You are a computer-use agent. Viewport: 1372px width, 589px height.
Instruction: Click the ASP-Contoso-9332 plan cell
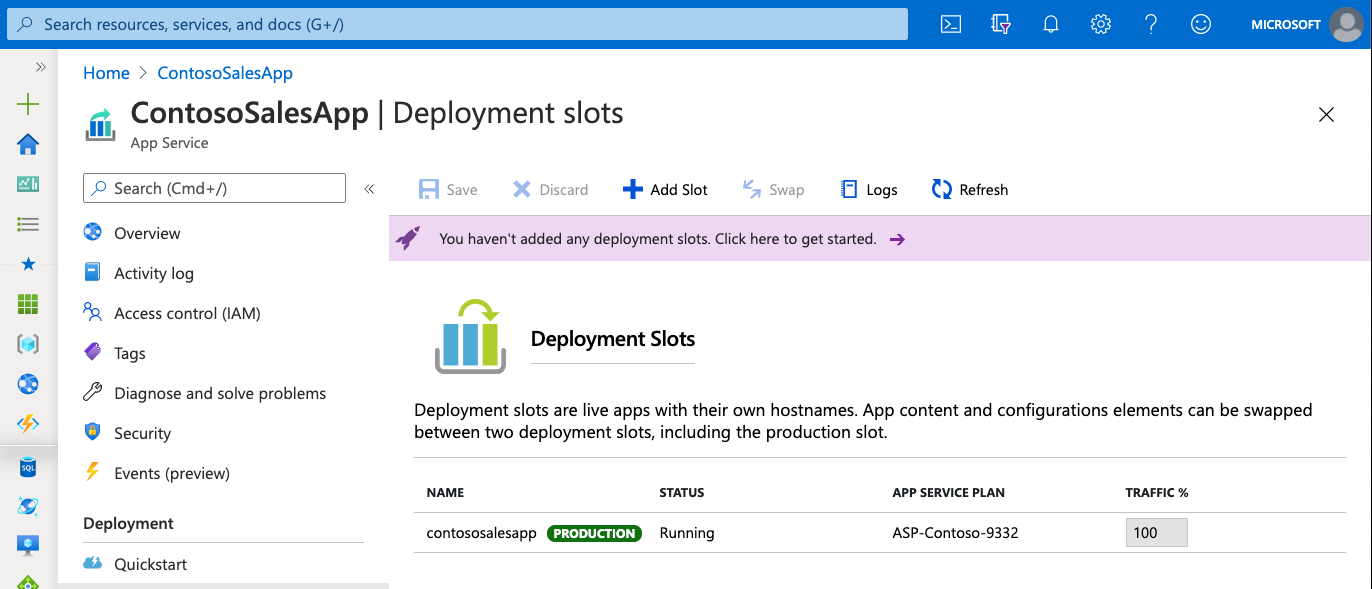pos(955,533)
